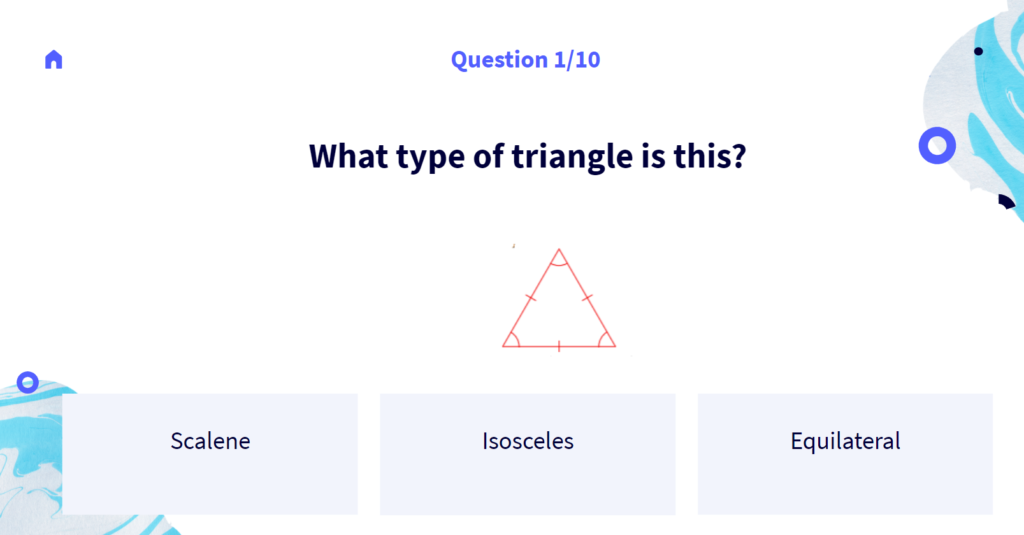Click the tick mark on triangle's left side
Screen dimensions: 1024x535
coord(531,298)
